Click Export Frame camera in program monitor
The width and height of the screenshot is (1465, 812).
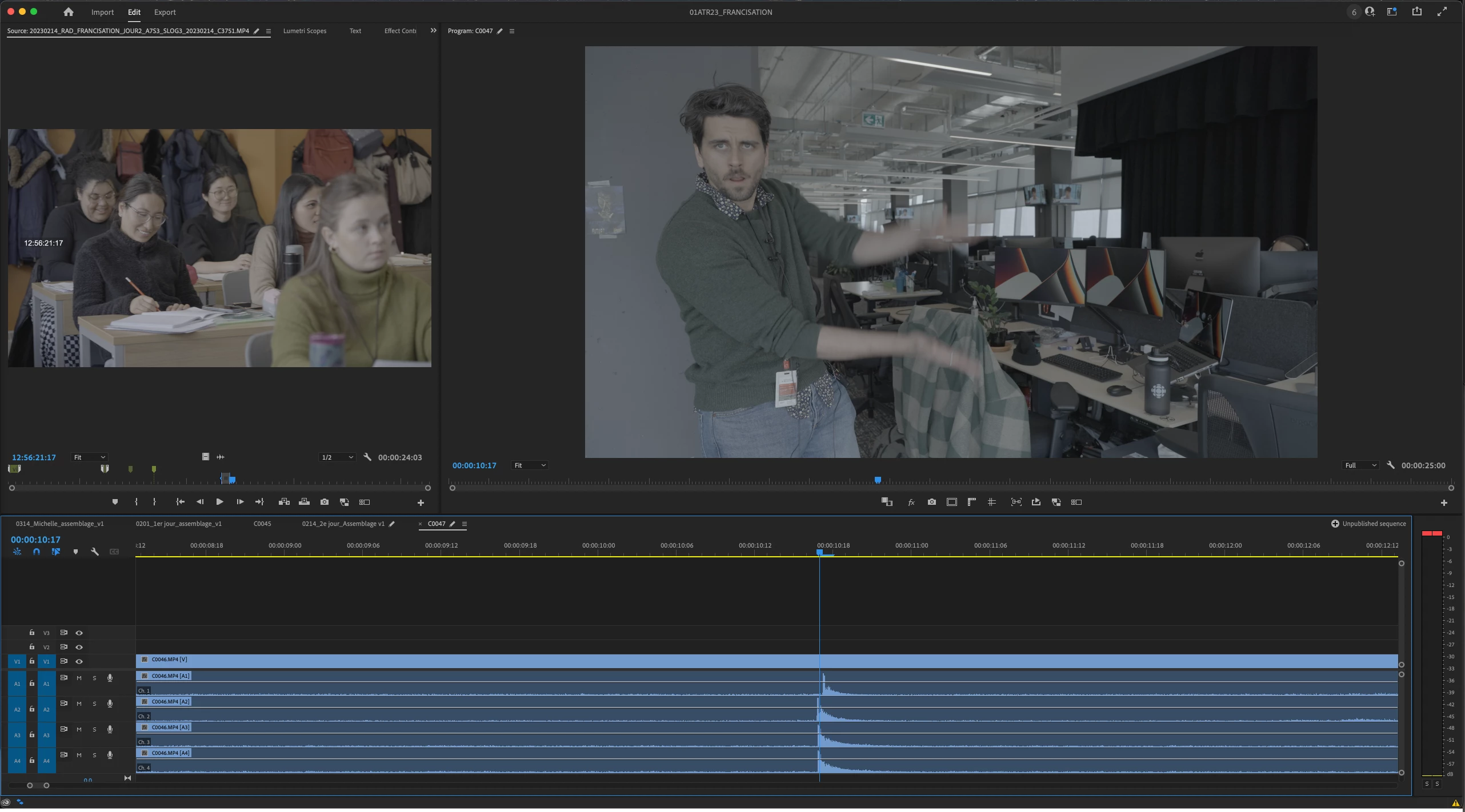coord(932,502)
